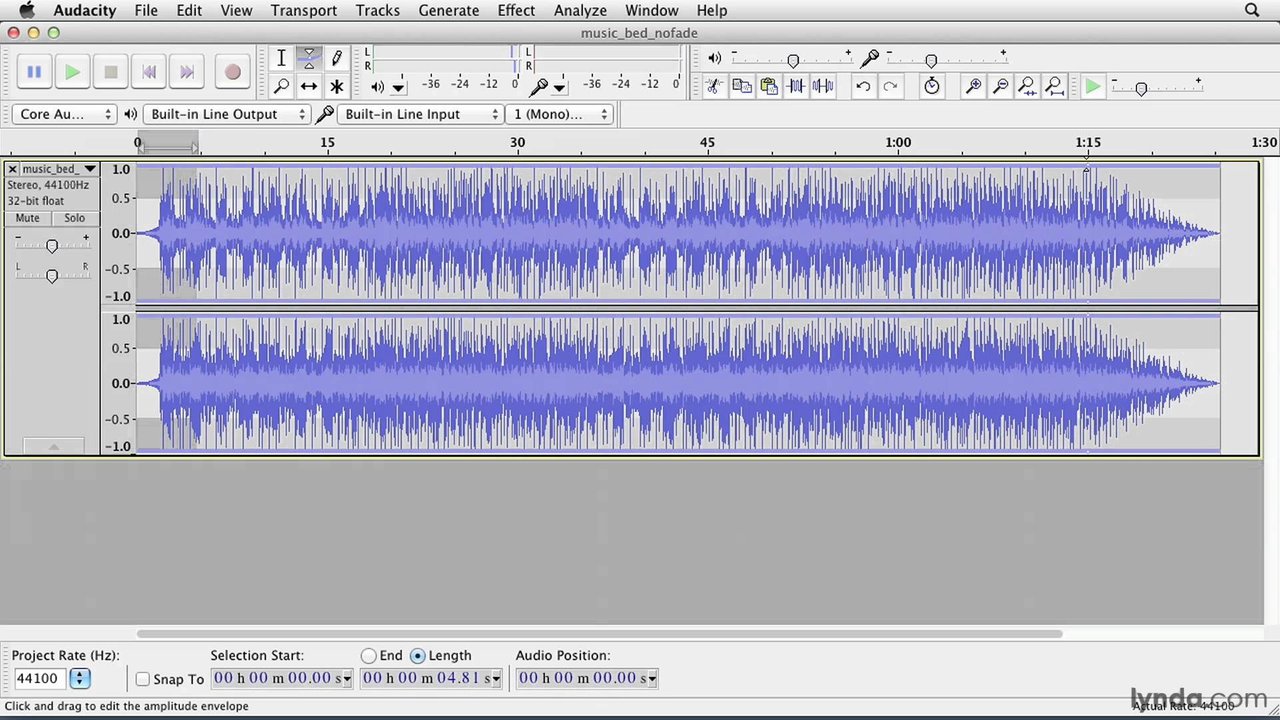Open the Analyze menu

click(x=580, y=10)
